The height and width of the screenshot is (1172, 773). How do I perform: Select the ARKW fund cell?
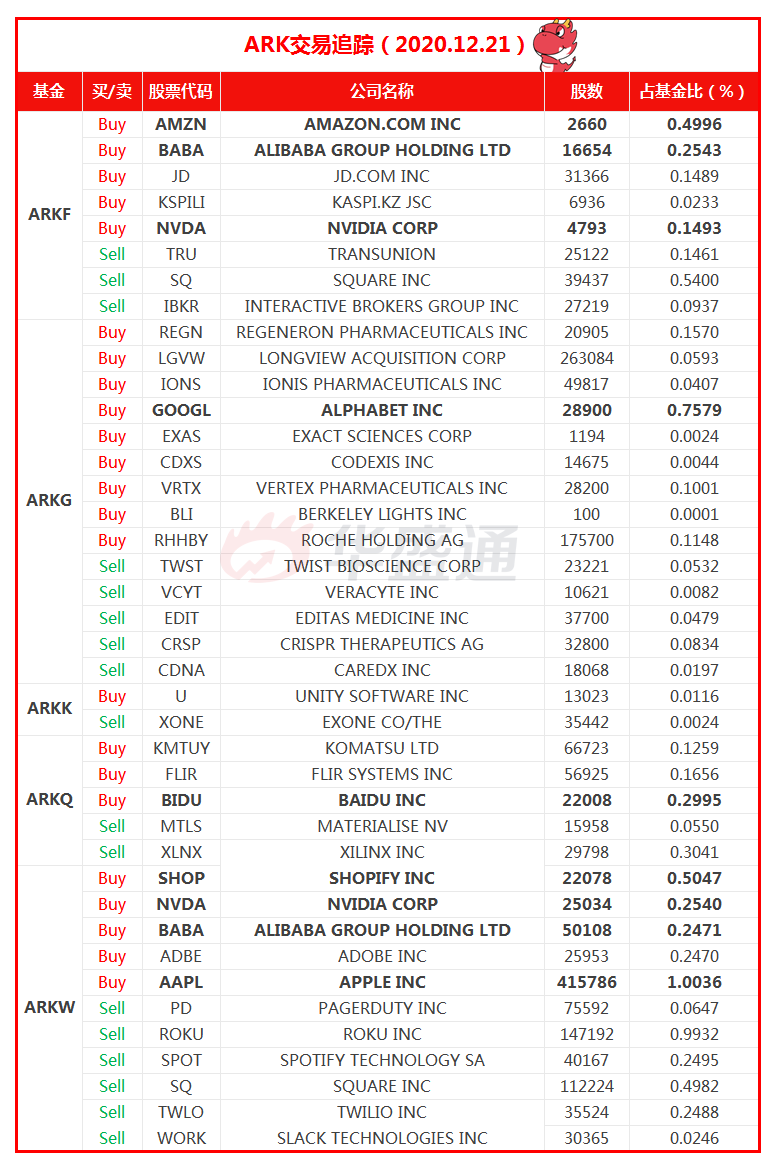pos(49,1007)
